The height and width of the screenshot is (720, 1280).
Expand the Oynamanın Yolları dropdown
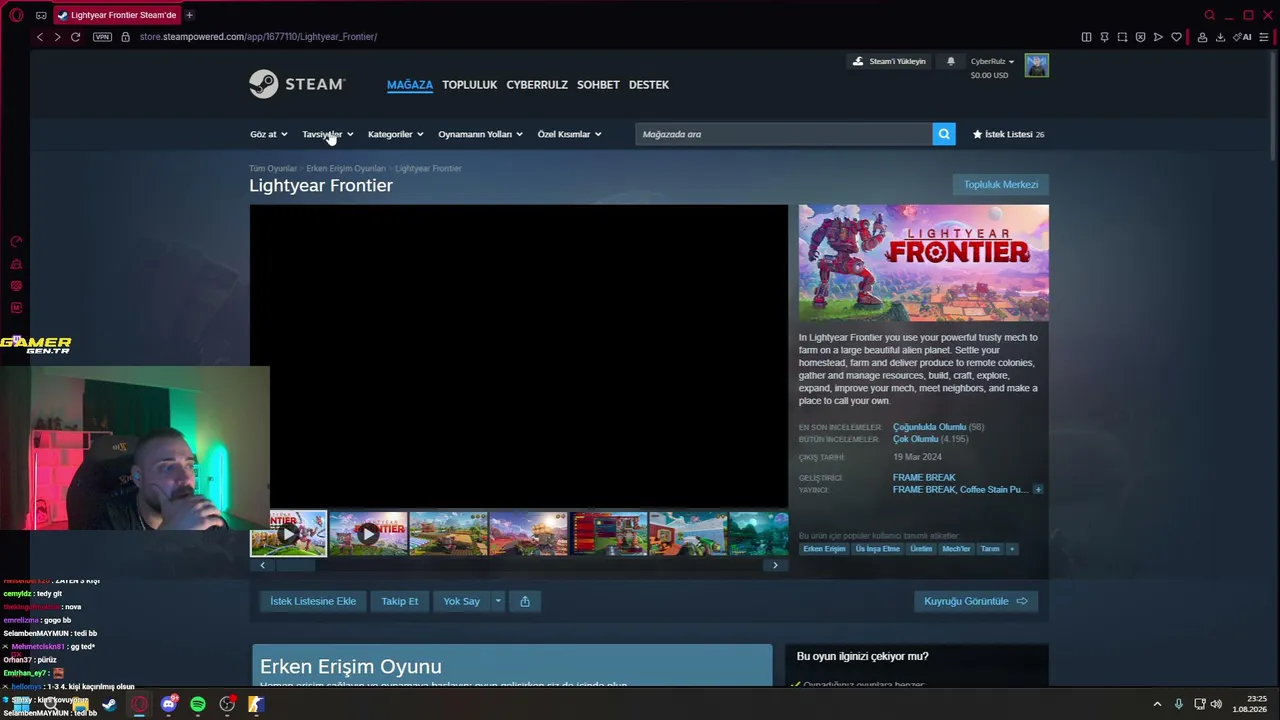pyautogui.click(x=480, y=134)
